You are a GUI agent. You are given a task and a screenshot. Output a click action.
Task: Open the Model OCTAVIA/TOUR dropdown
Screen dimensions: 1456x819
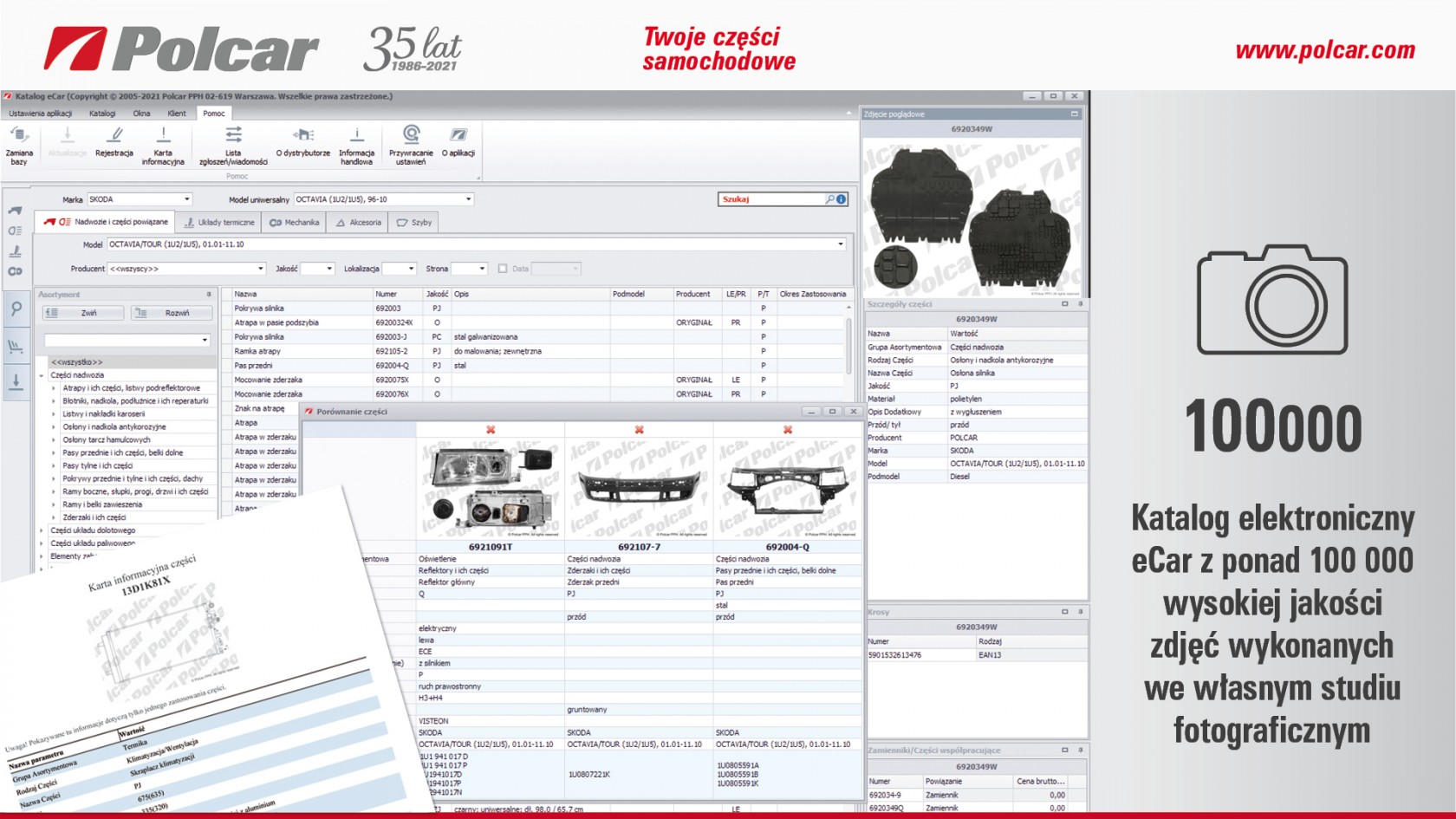coord(840,244)
